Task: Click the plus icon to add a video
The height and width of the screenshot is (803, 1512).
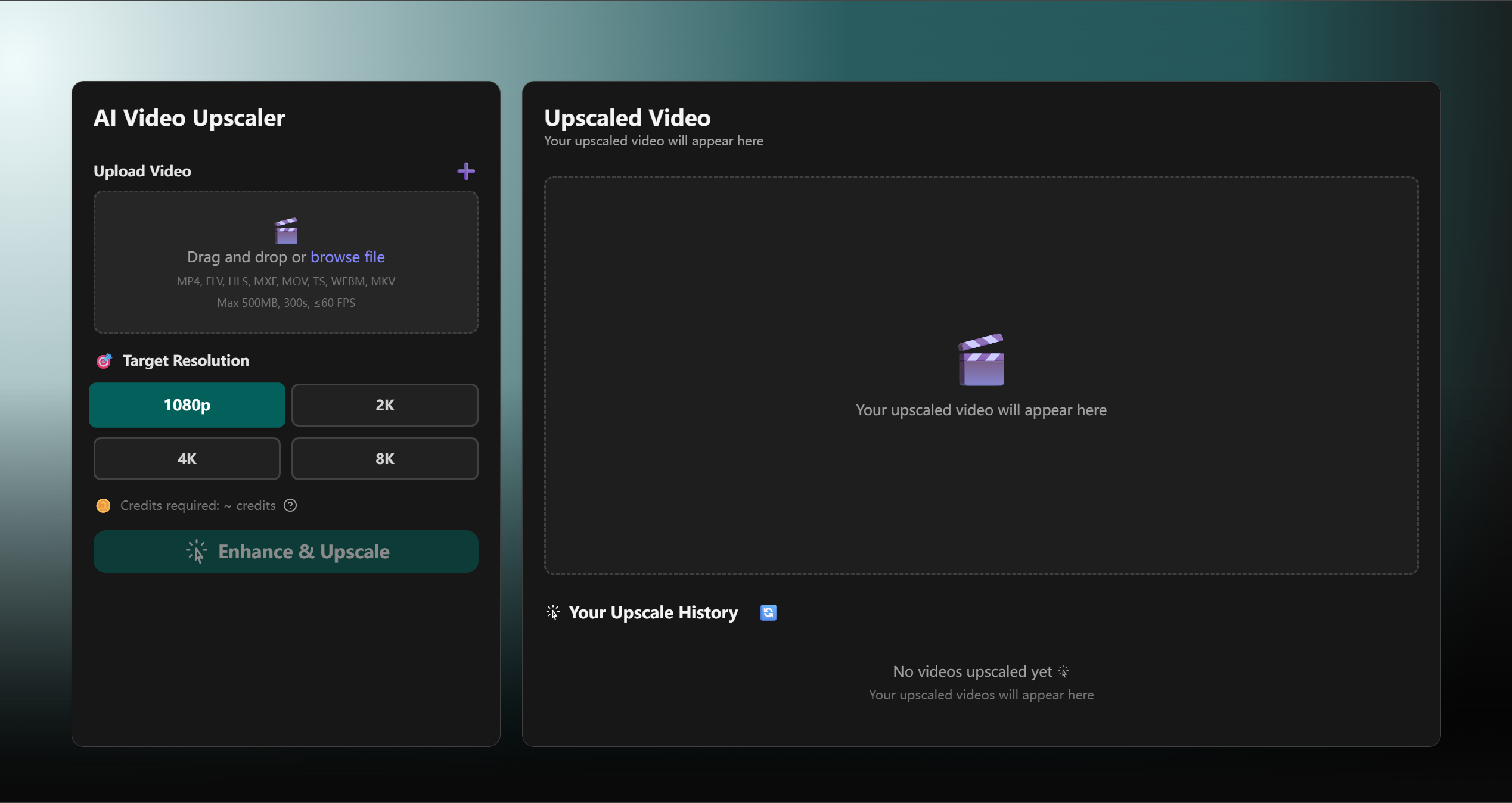Action: coord(466,171)
